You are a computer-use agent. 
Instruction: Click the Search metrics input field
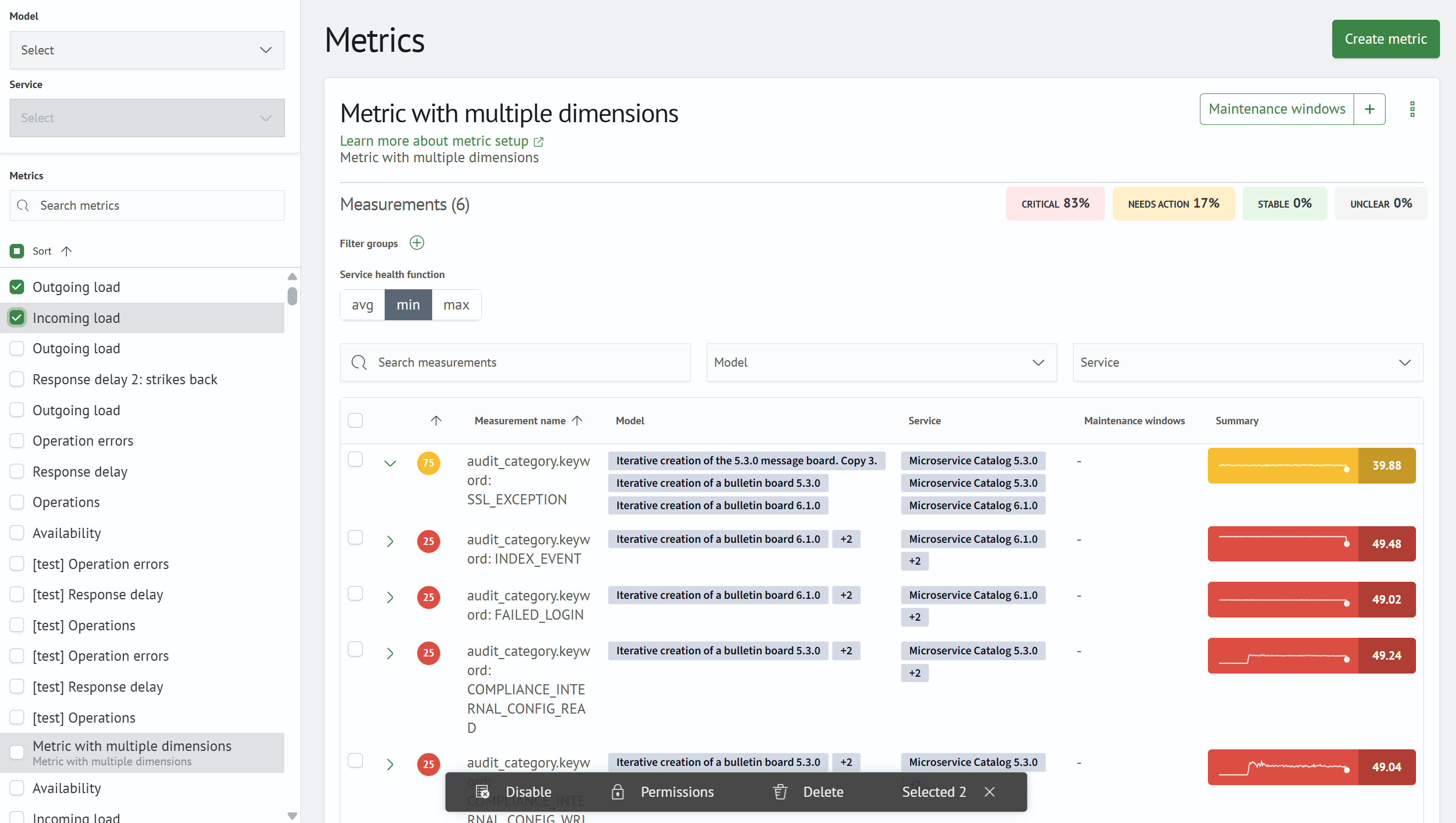click(x=147, y=205)
